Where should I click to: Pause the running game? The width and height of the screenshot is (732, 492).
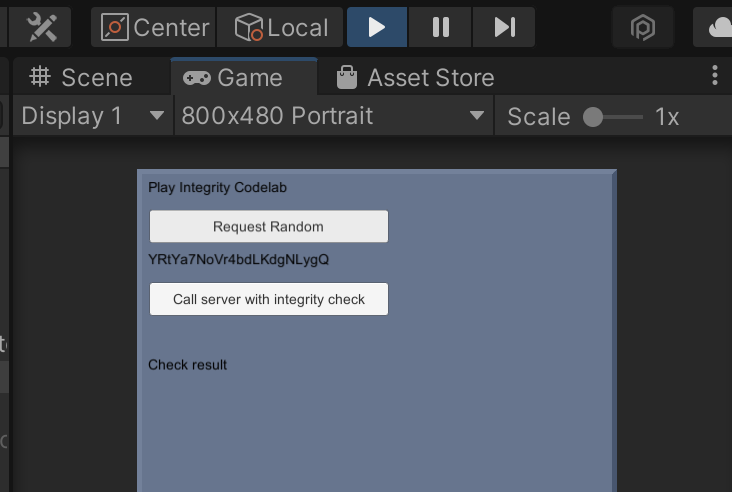pyautogui.click(x=440, y=27)
